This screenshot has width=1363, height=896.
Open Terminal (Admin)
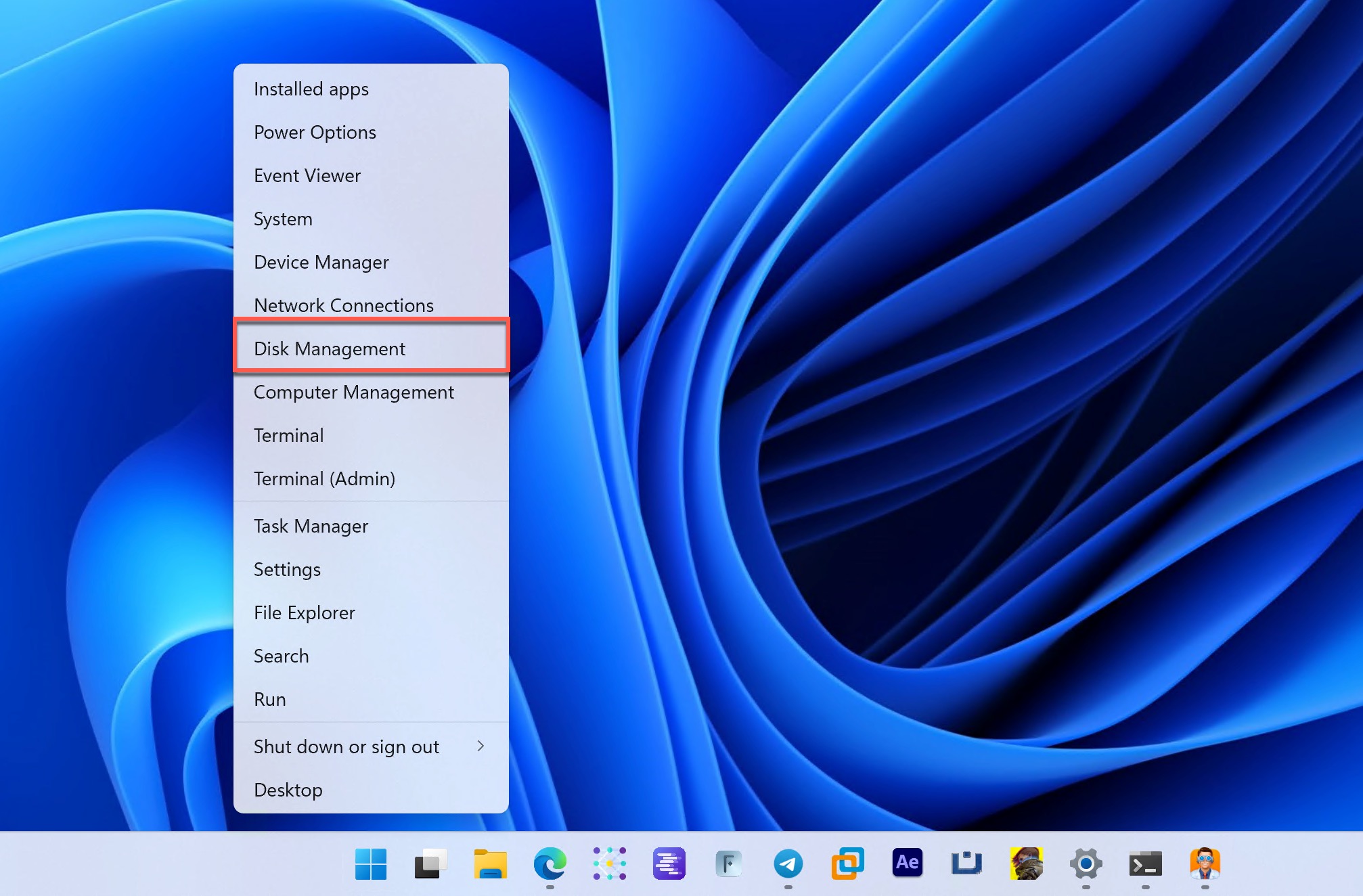point(371,479)
